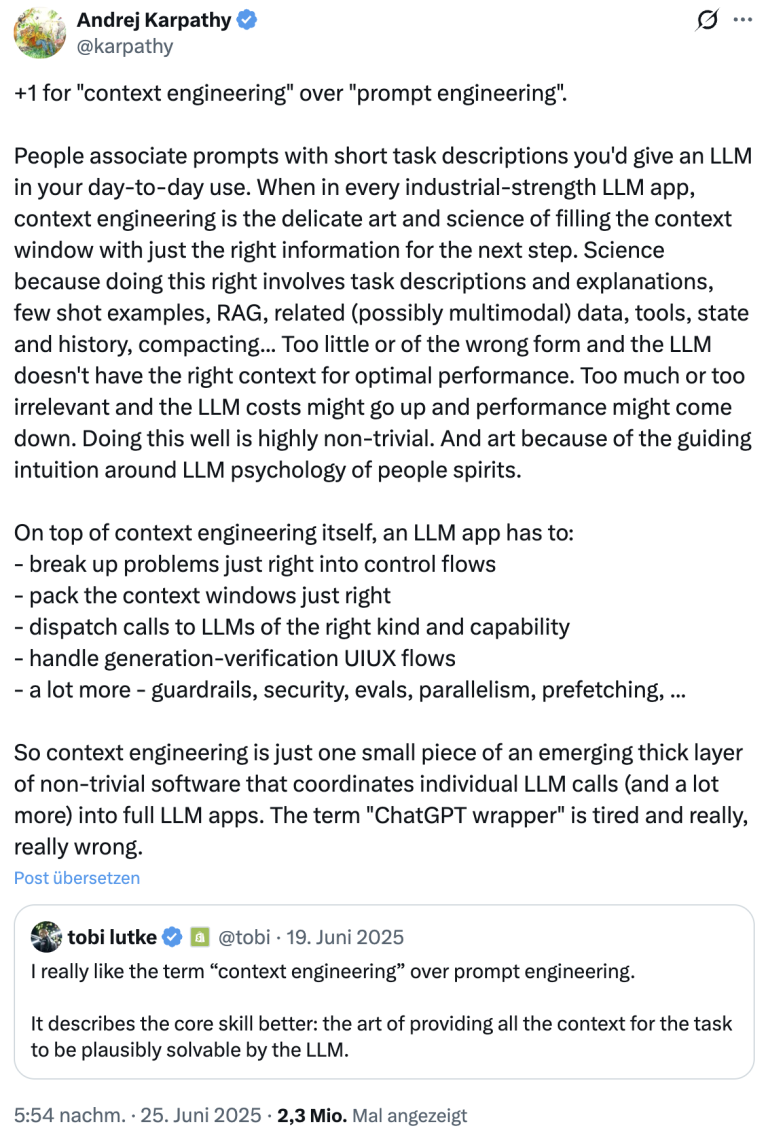Open Grok analysis for this post

(708, 18)
